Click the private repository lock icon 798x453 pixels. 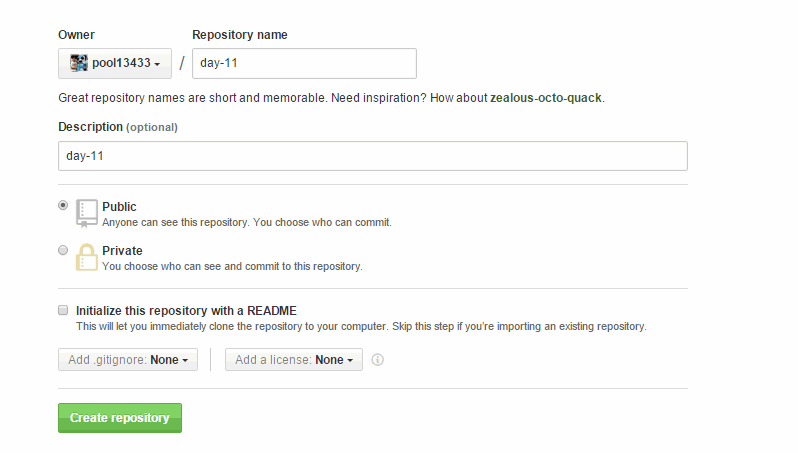87,257
